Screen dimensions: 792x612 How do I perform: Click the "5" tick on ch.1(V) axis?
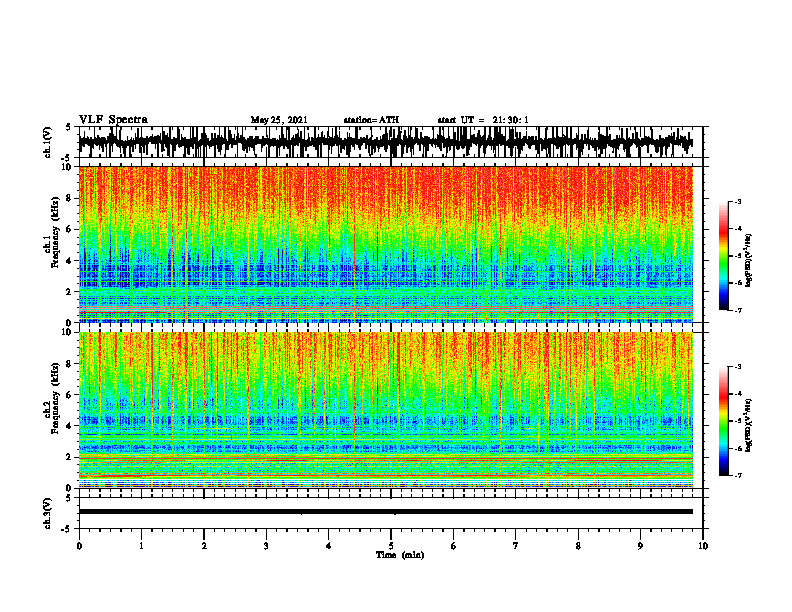click(x=69, y=127)
